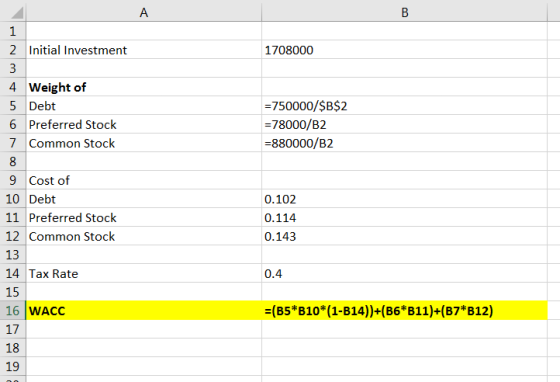Select row 10 header

click(x=13, y=199)
